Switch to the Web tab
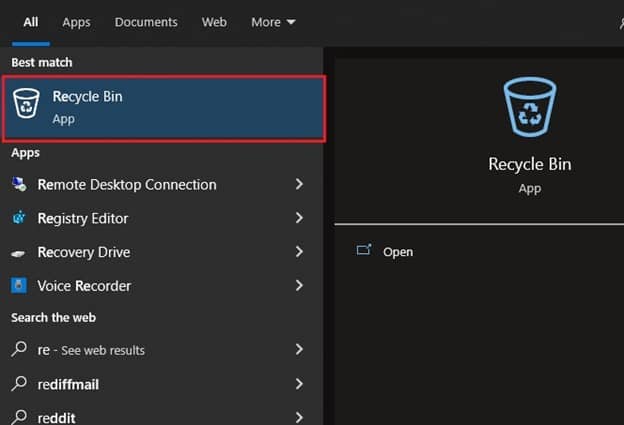 214,22
